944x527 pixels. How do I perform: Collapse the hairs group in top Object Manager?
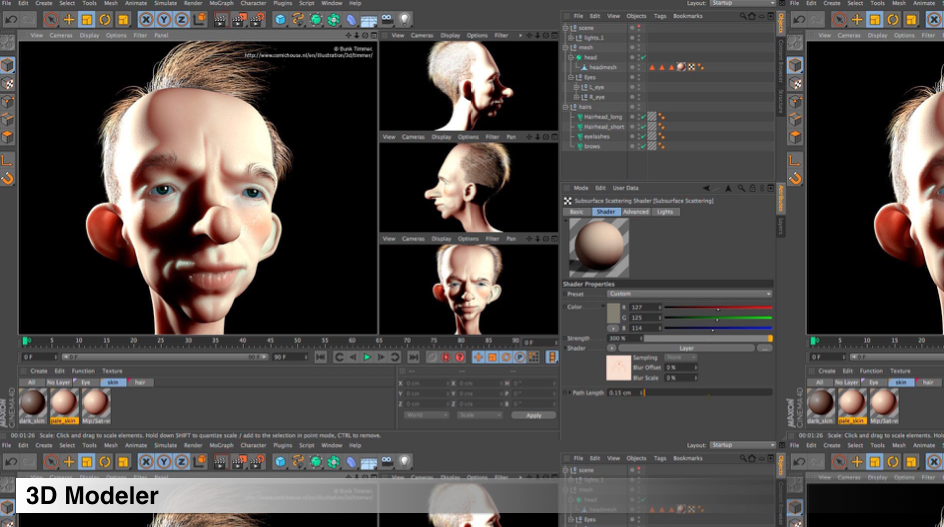(565, 107)
